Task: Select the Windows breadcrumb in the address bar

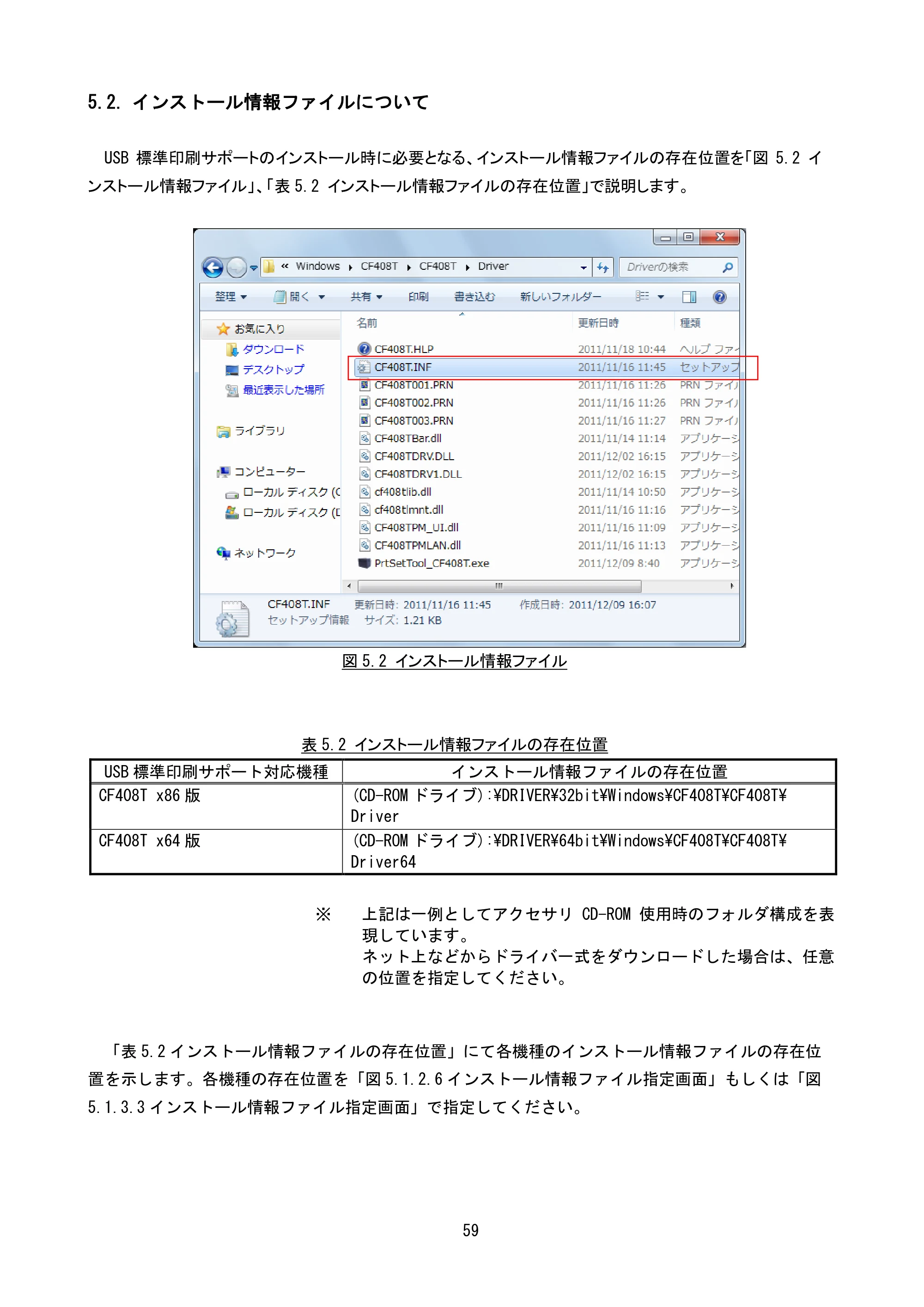Action: 317,266
